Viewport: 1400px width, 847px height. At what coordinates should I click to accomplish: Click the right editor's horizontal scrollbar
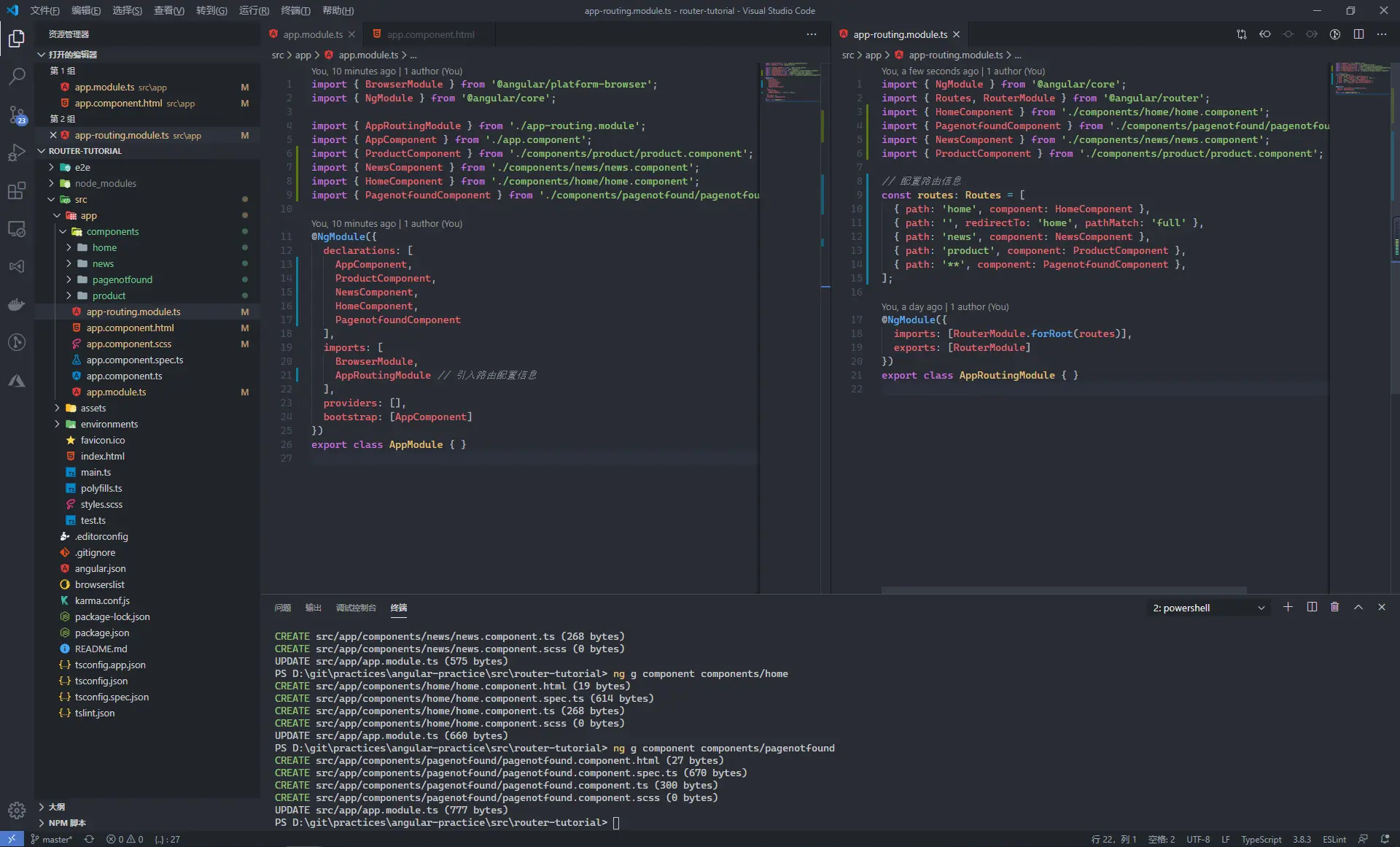(1064, 589)
